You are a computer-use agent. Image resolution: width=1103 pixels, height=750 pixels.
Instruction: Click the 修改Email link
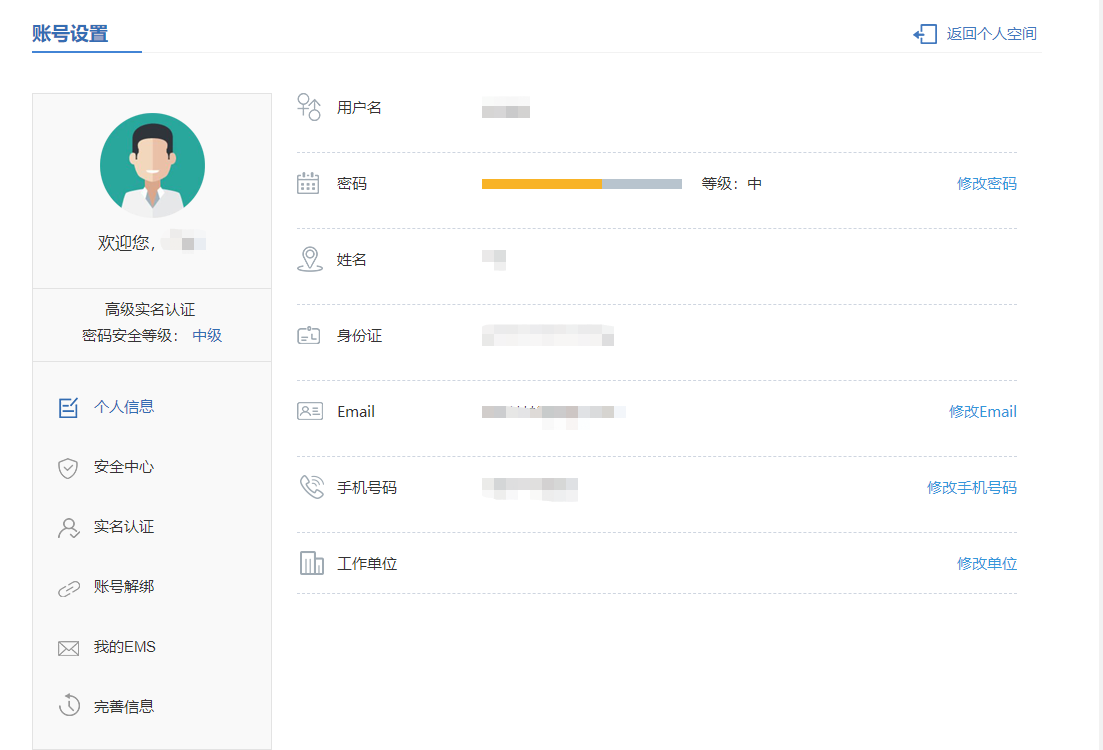click(x=982, y=412)
